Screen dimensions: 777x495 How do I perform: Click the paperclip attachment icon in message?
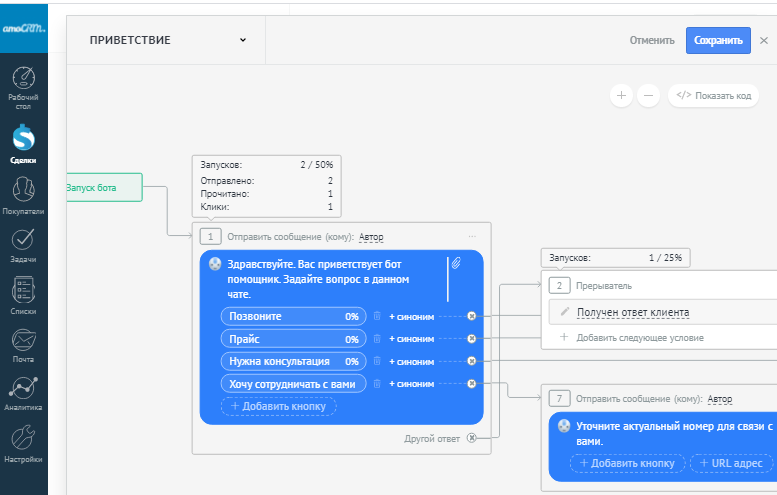(x=454, y=264)
